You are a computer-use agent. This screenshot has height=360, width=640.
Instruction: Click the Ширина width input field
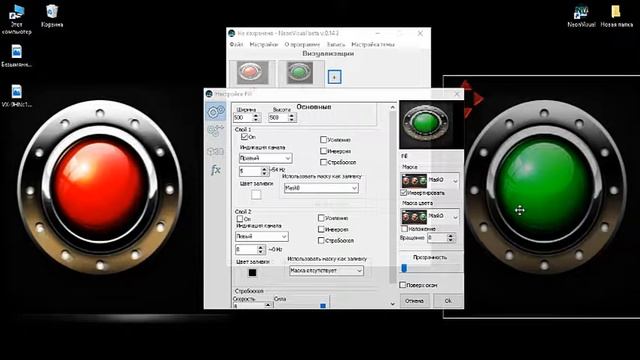point(243,118)
